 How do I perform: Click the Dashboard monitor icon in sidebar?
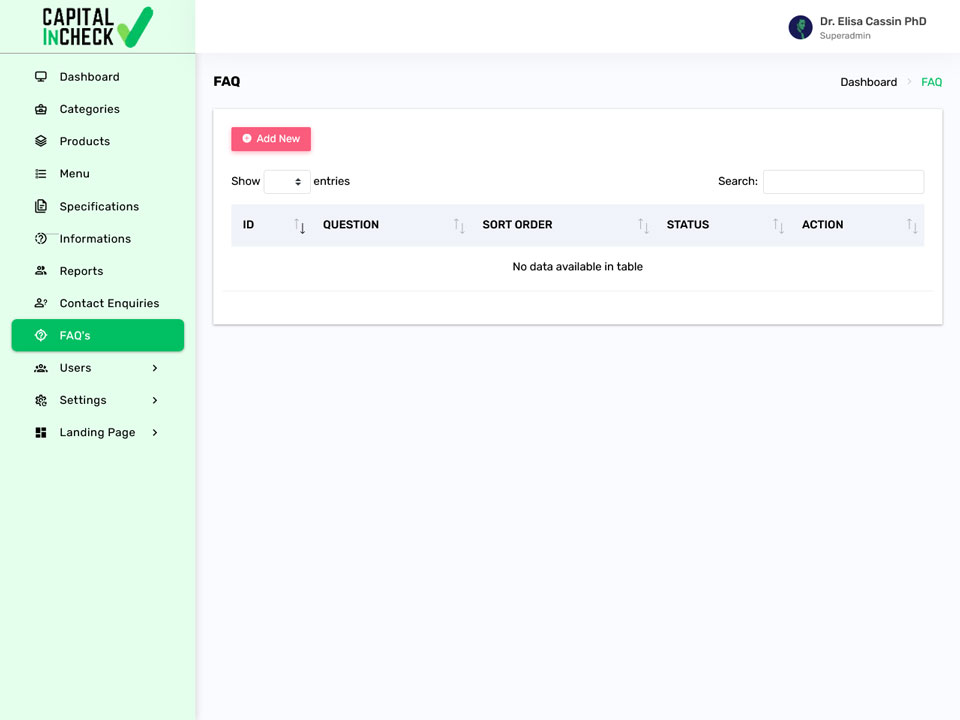(x=41, y=77)
